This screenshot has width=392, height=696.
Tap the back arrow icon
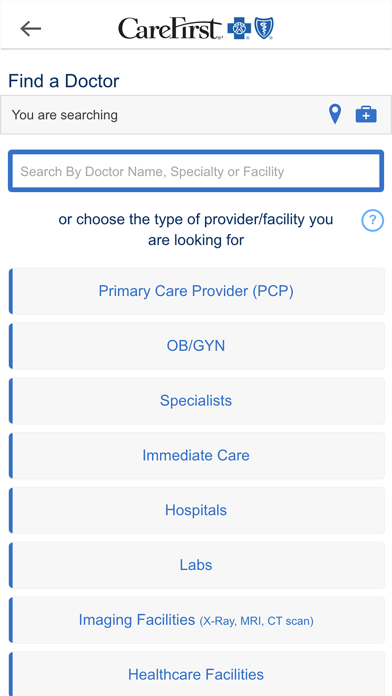pos(31,28)
